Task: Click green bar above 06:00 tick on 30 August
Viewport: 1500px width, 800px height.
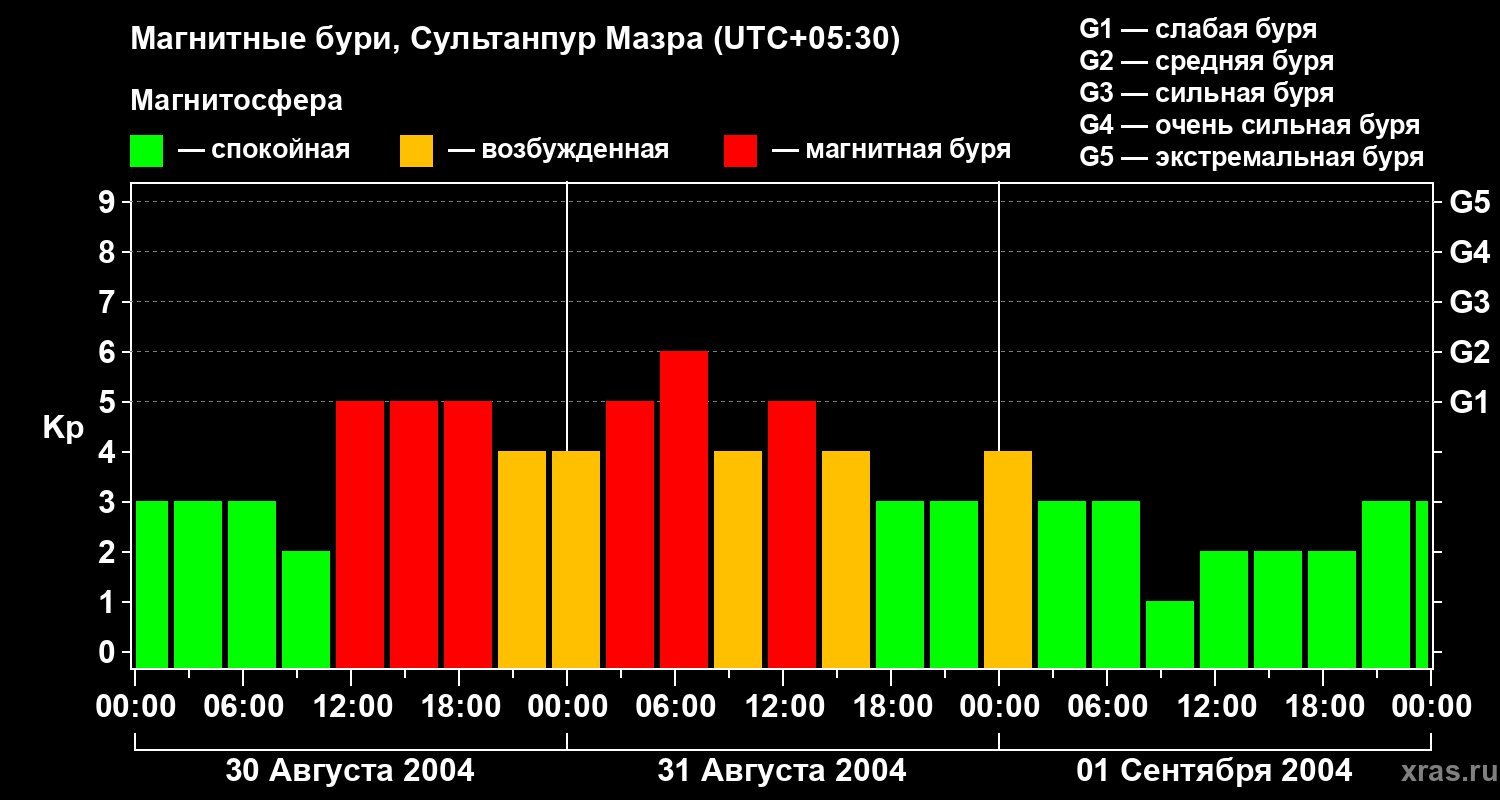Action: point(252,585)
